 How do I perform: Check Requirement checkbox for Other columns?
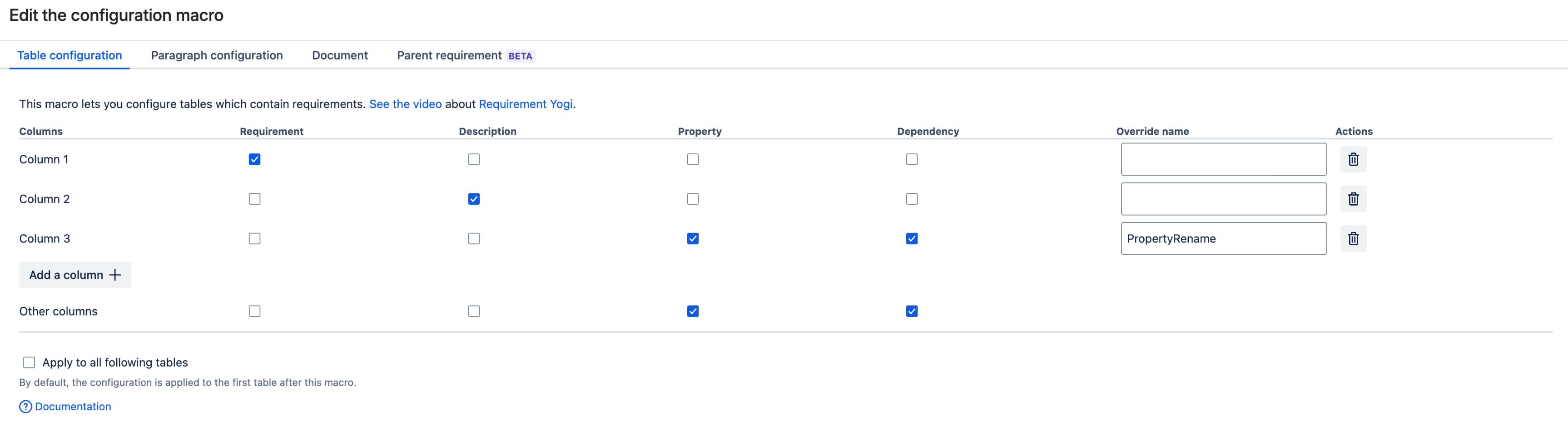click(254, 312)
